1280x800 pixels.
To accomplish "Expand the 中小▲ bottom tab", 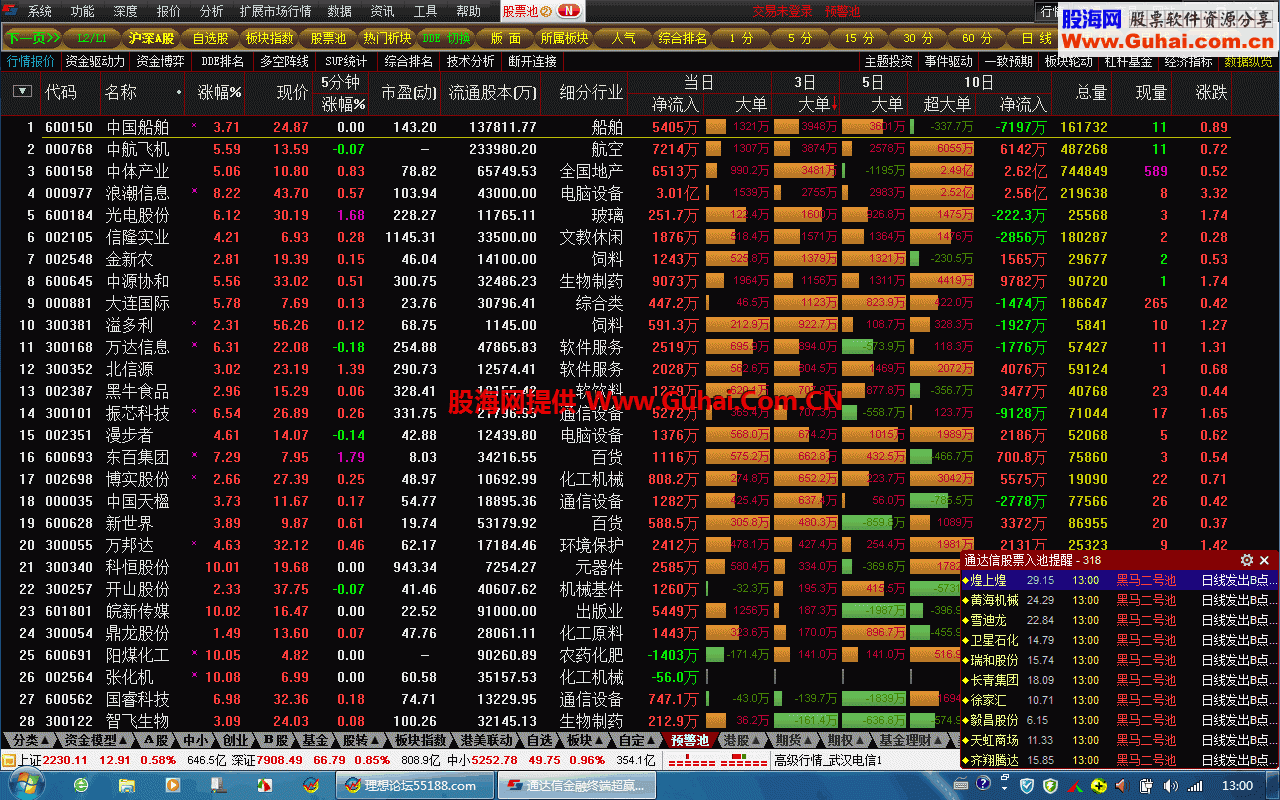I will click(x=194, y=740).
